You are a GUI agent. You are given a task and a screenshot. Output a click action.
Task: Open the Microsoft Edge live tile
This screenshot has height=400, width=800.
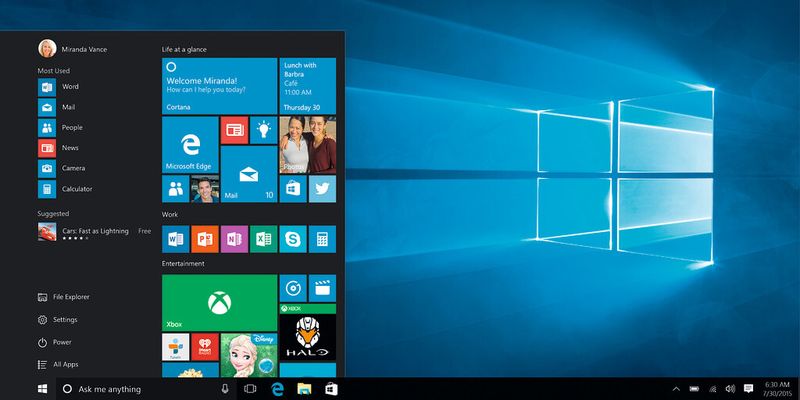pos(190,145)
